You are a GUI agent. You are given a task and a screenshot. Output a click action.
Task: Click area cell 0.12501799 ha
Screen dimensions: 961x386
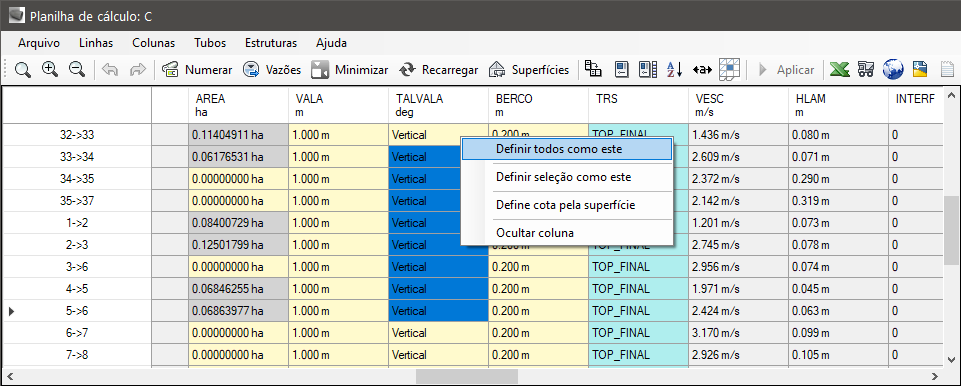coord(238,245)
